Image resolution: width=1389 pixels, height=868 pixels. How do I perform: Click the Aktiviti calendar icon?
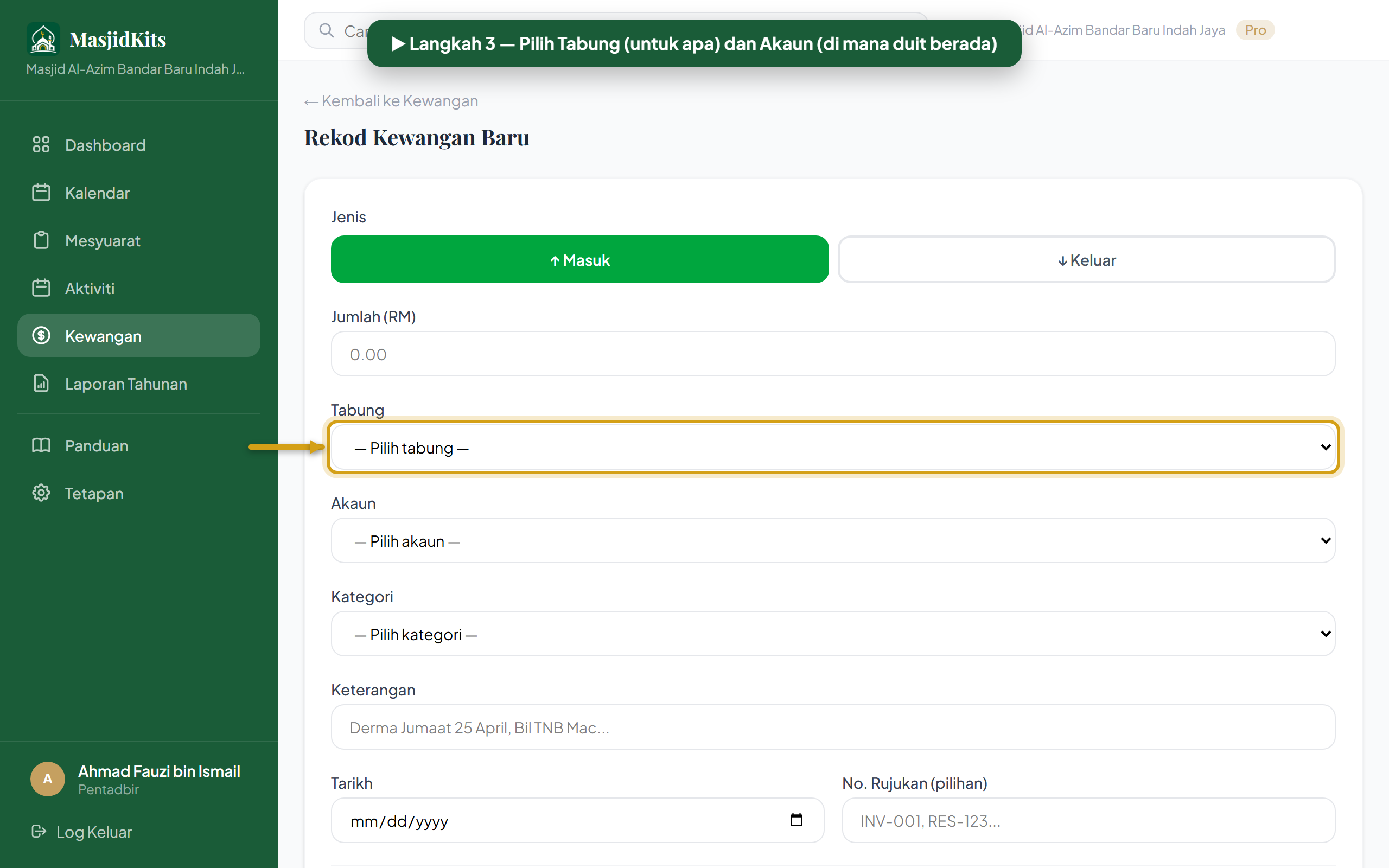point(41,288)
